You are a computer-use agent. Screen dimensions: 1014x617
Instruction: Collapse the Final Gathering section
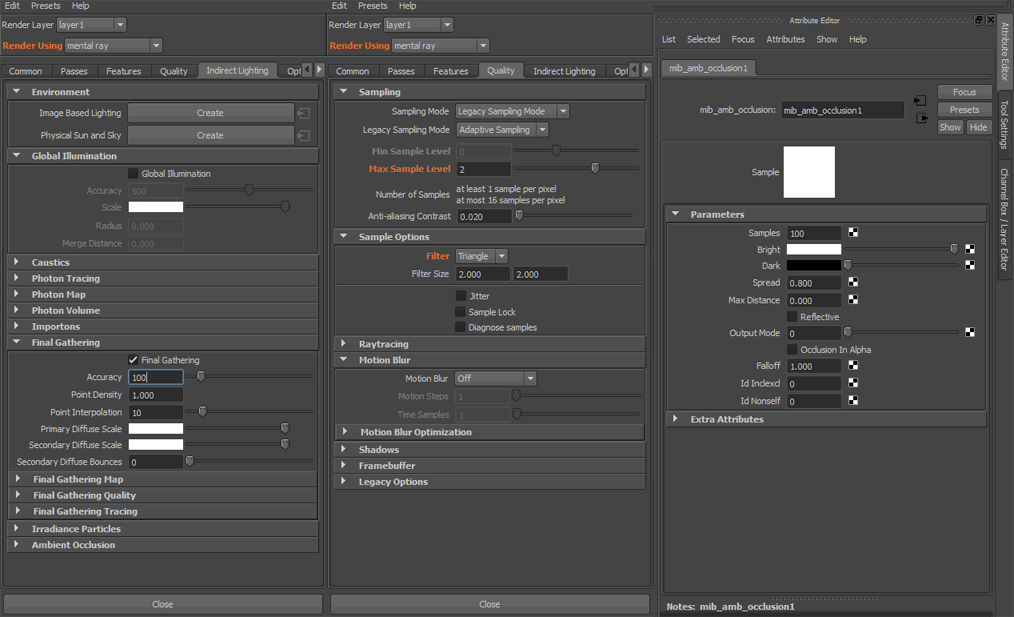pyautogui.click(x=17, y=342)
